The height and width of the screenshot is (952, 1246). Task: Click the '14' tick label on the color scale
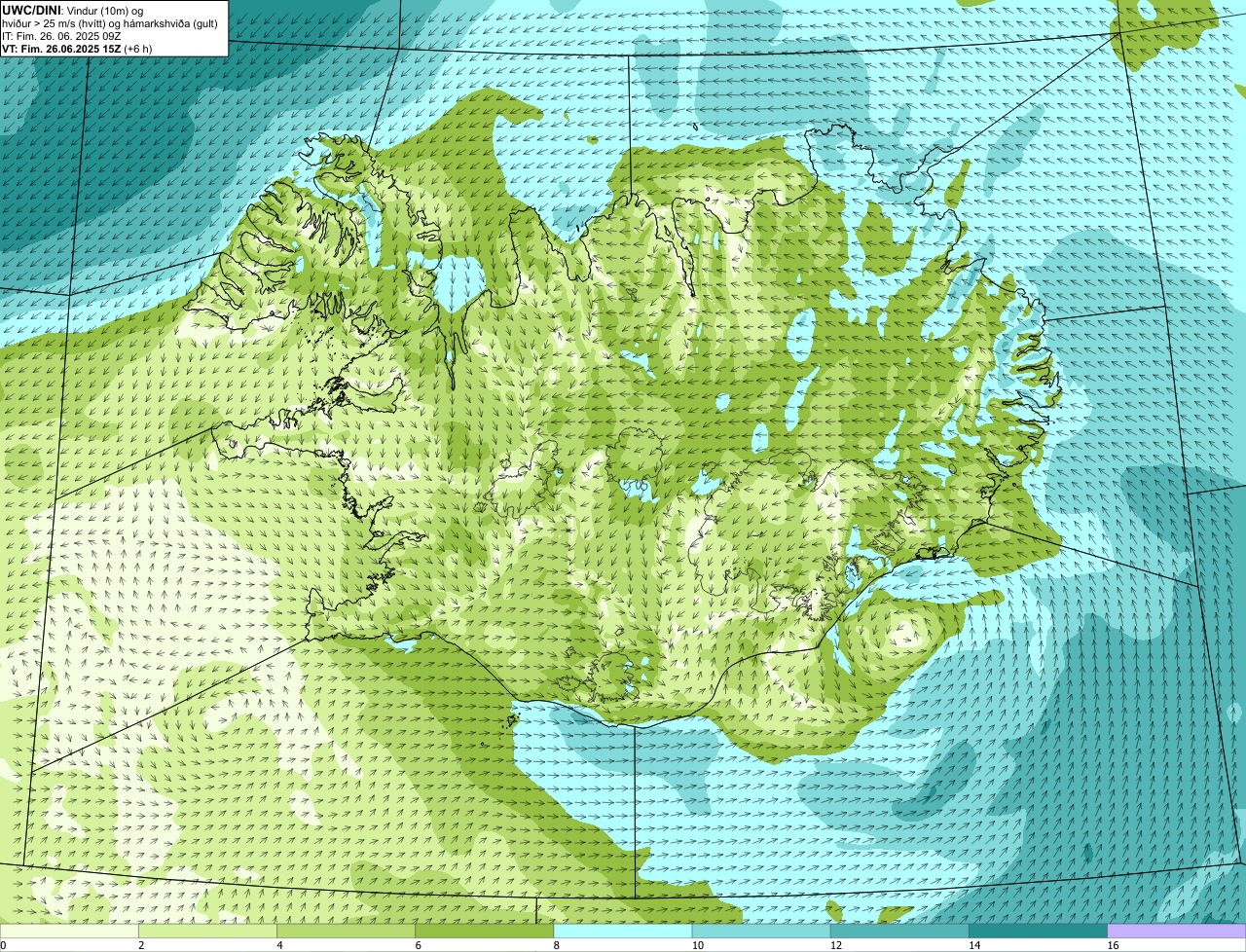(x=974, y=945)
